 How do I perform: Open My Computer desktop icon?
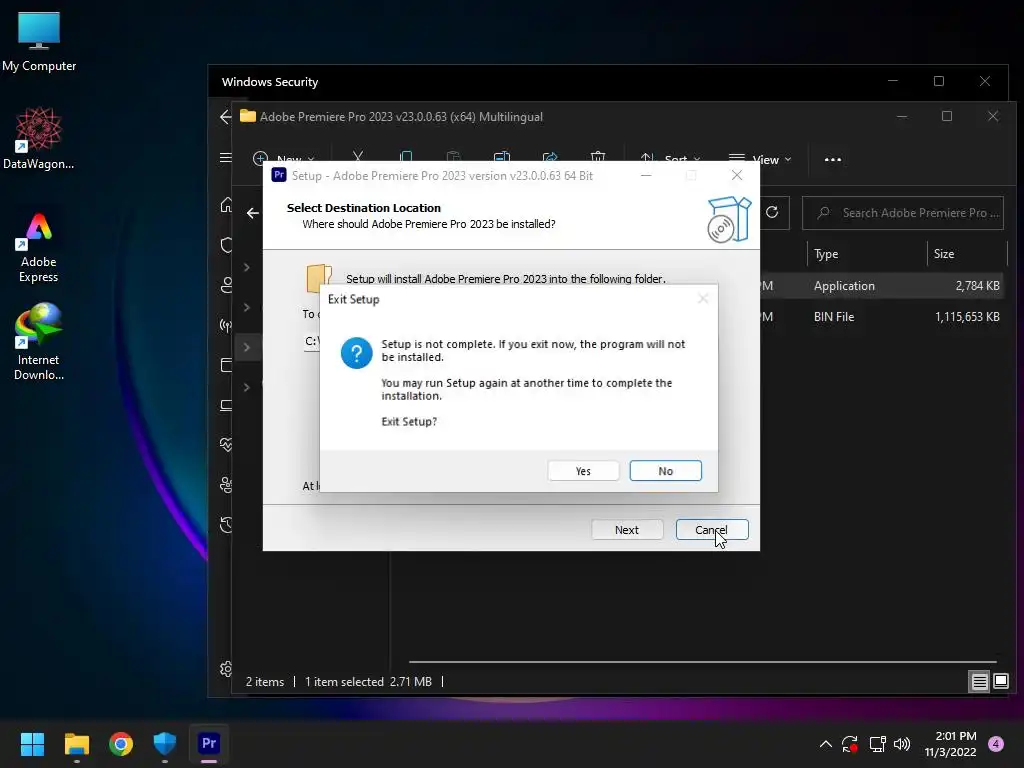tap(39, 42)
